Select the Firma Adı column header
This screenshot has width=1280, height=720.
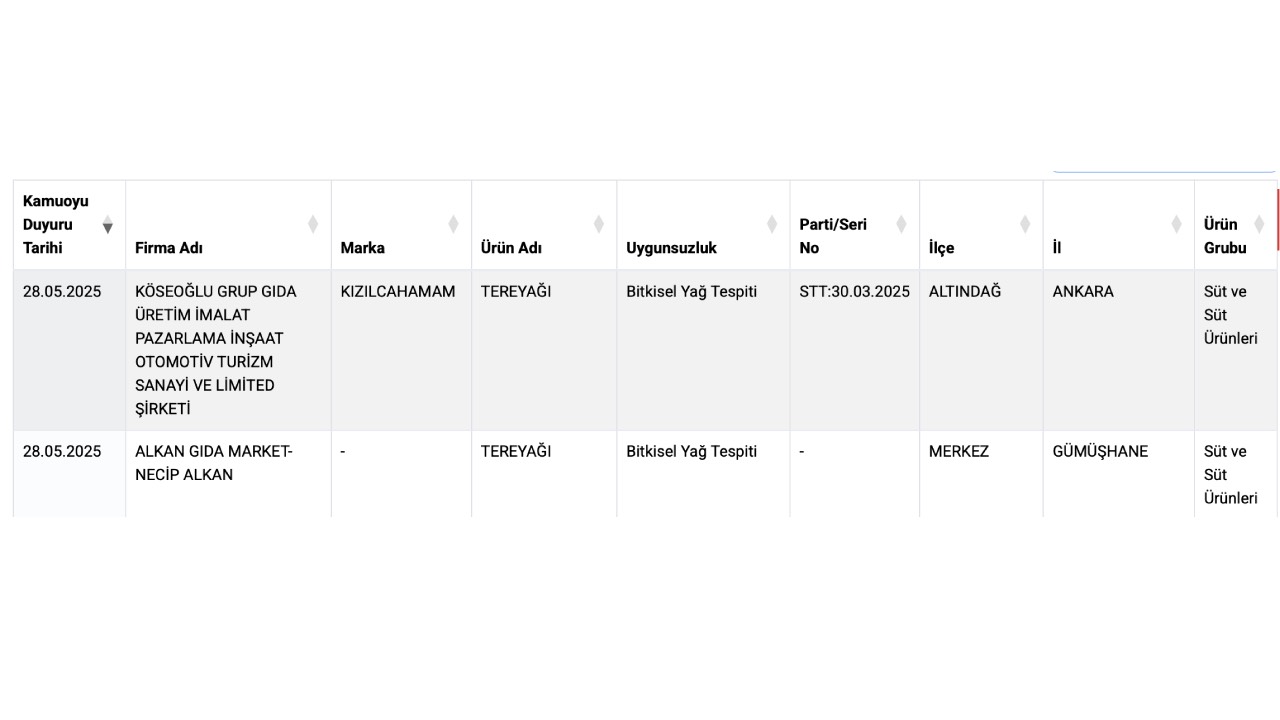(x=228, y=225)
